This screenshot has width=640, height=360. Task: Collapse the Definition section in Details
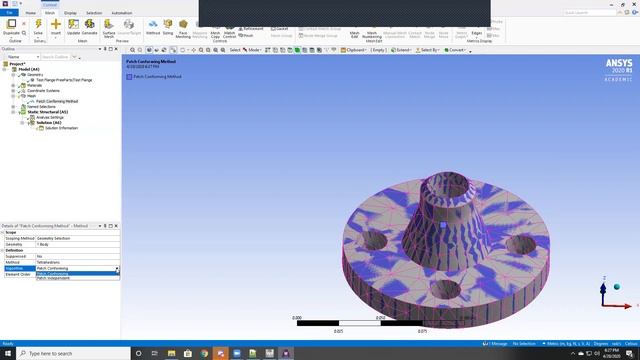click(x=2, y=250)
